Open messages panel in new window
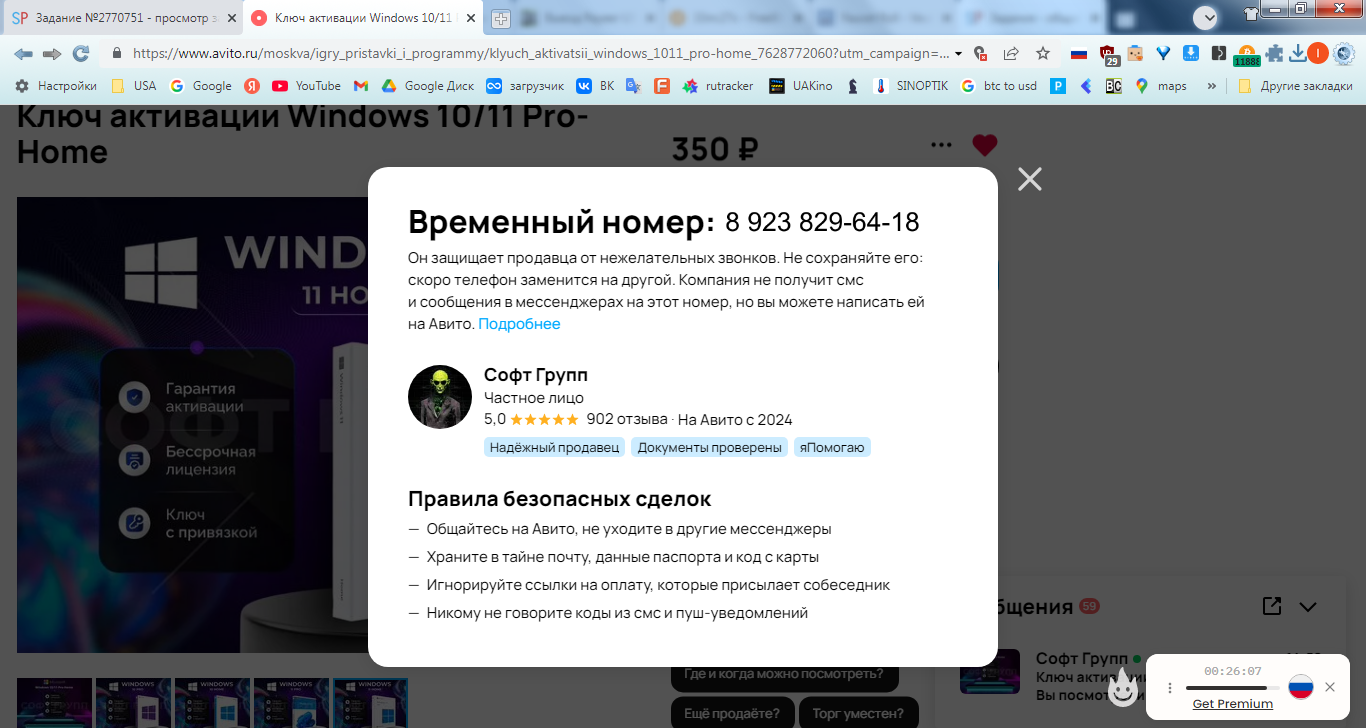Screen dimensions: 1366x728 point(1272,606)
